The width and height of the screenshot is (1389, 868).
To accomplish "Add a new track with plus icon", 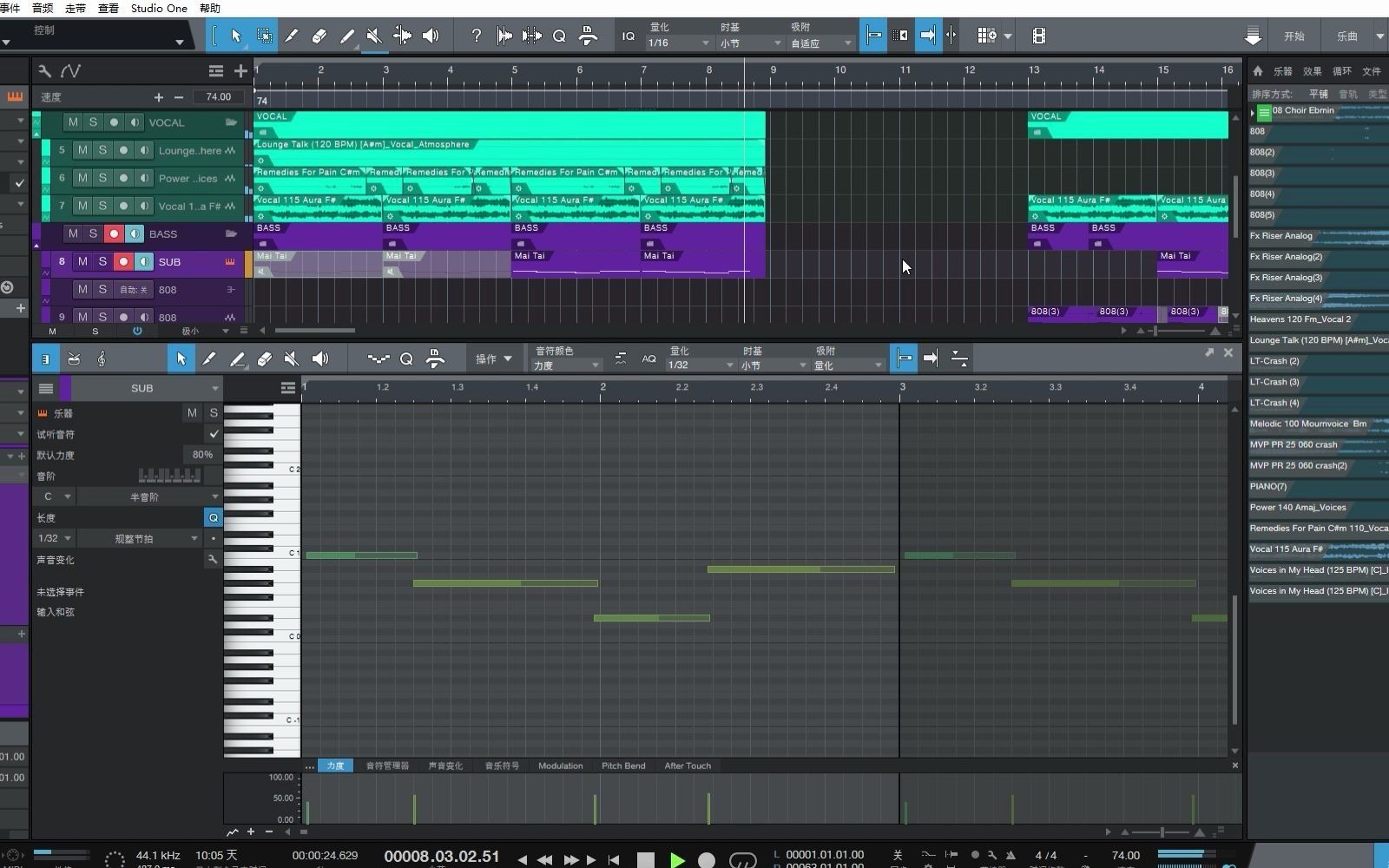I will pyautogui.click(x=240, y=70).
